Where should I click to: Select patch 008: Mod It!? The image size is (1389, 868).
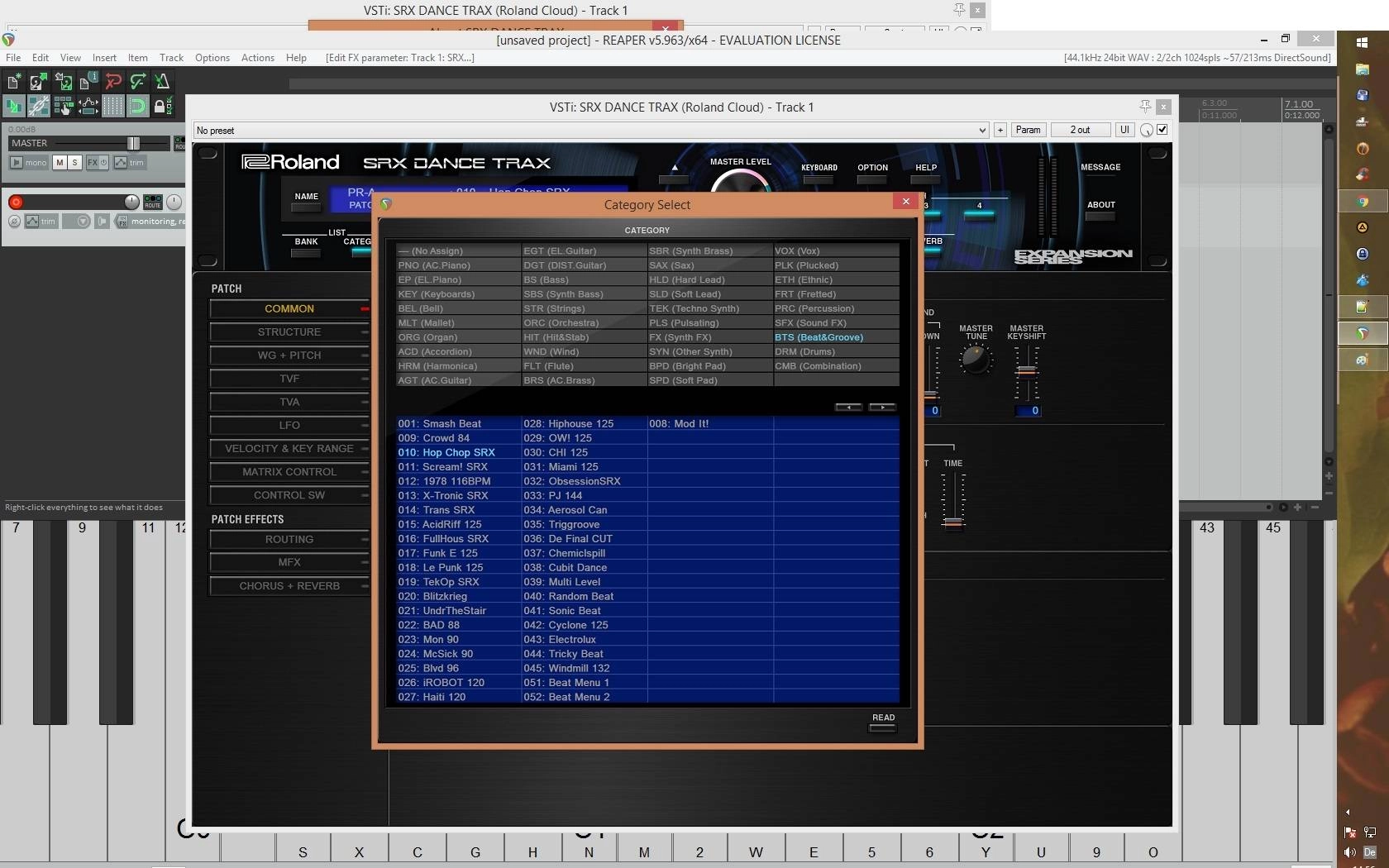tap(710, 423)
